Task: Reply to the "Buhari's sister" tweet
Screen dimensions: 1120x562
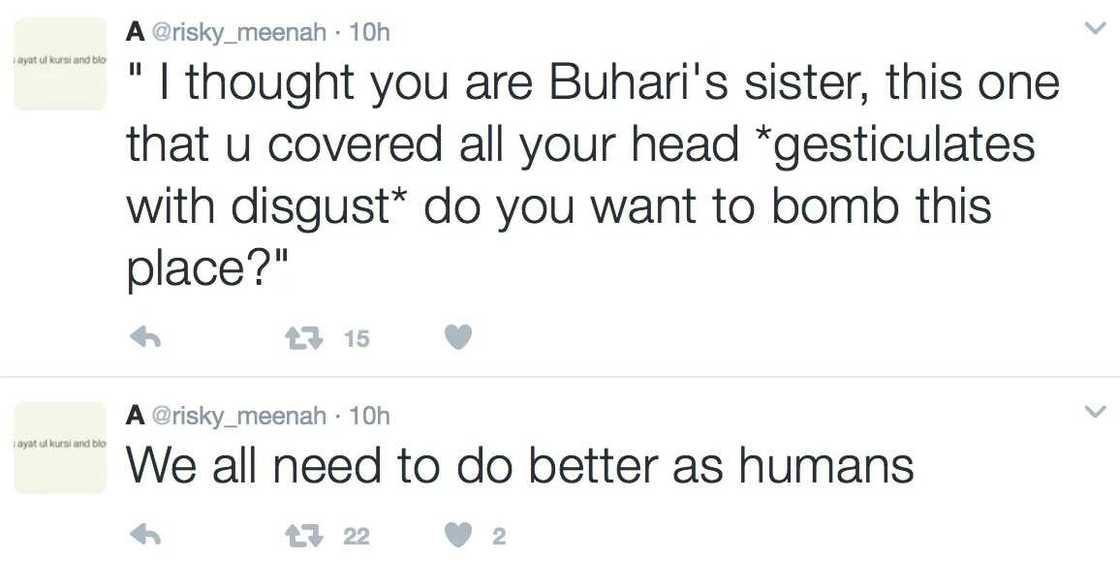Action: point(147,339)
